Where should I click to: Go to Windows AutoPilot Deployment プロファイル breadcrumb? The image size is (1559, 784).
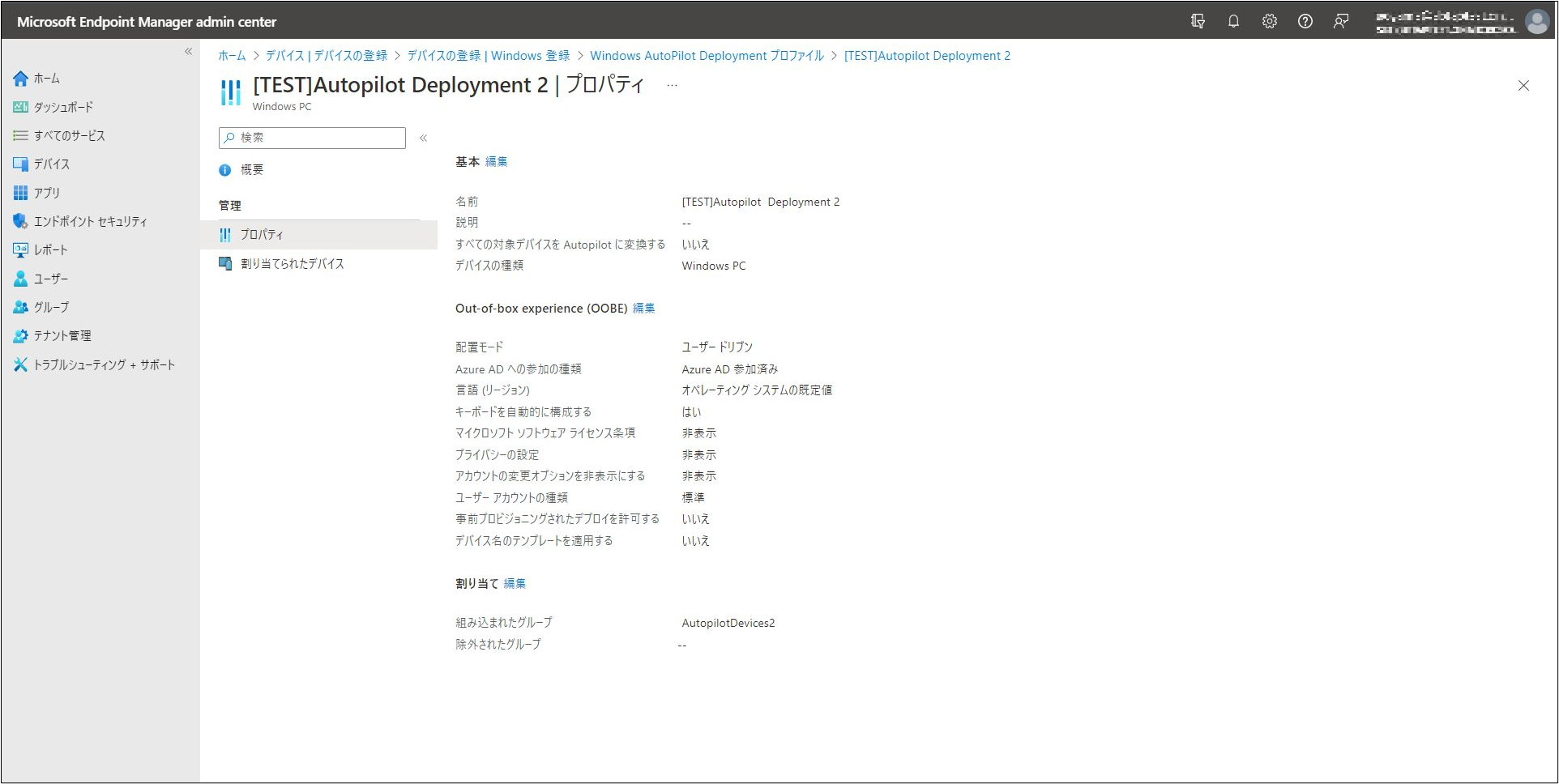click(706, 56)
